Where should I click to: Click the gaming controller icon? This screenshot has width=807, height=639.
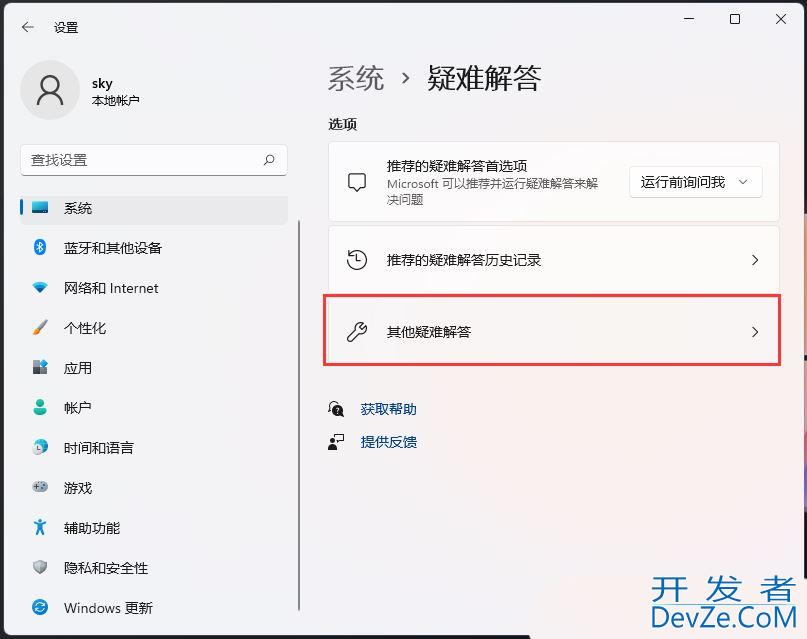(x=40, y=487)
